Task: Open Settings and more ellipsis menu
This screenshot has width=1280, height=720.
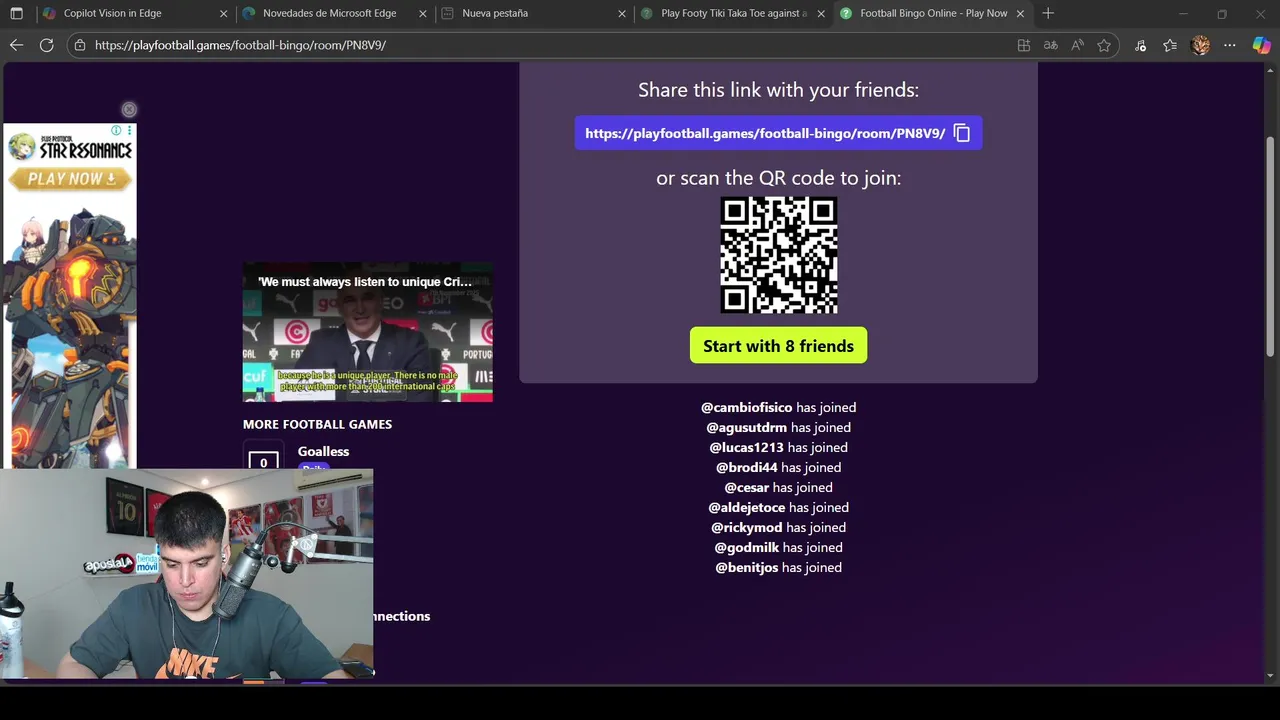Action: 1230,45
